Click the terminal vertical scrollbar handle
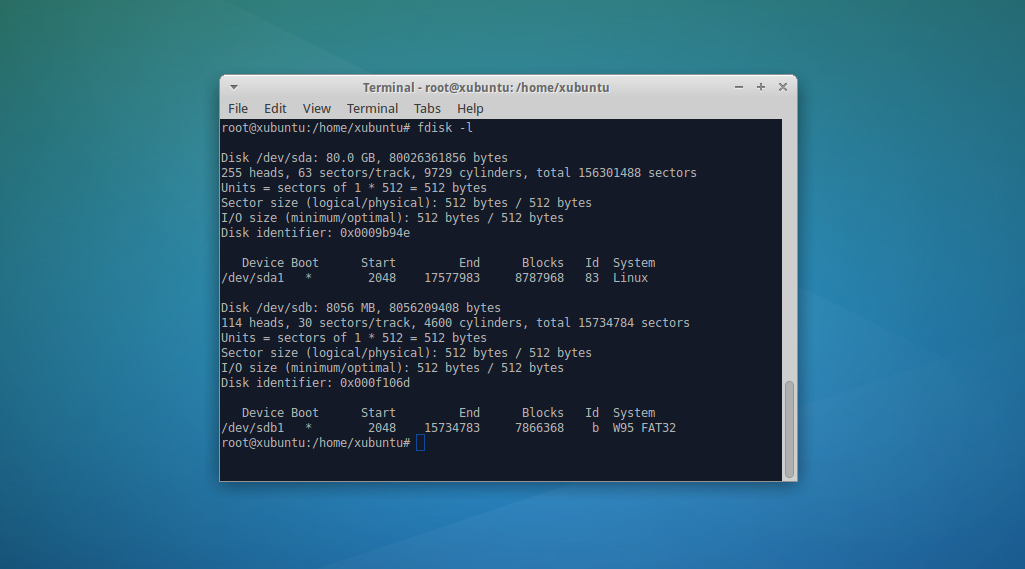The image size is (1025, 569). 789,429
